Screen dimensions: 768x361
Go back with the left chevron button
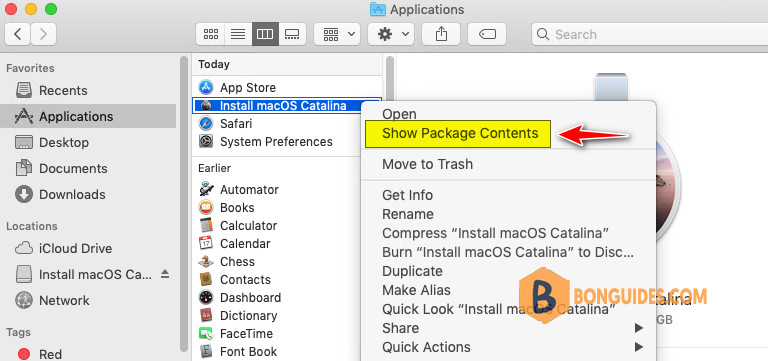(x=18, y=34)
